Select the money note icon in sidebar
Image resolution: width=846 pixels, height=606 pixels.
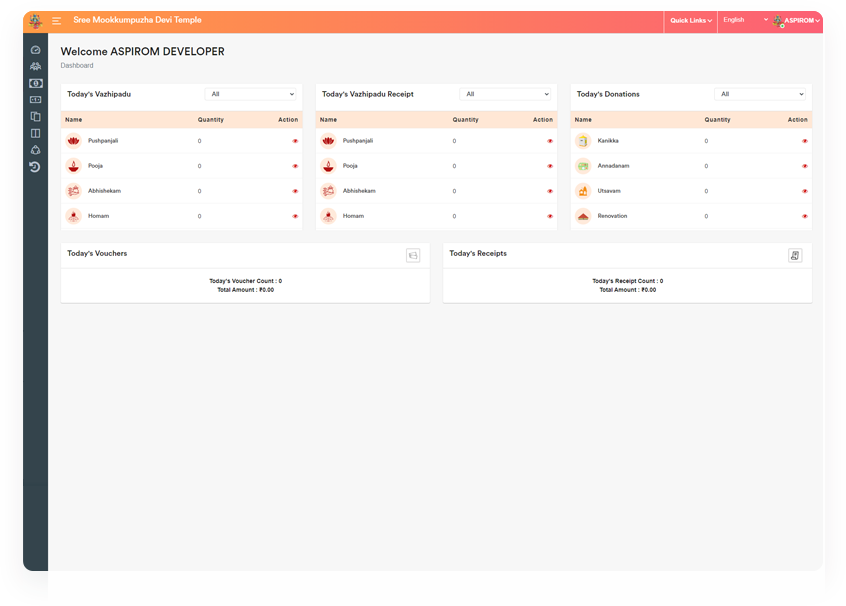pyautogui.click(x=36, y=83)
